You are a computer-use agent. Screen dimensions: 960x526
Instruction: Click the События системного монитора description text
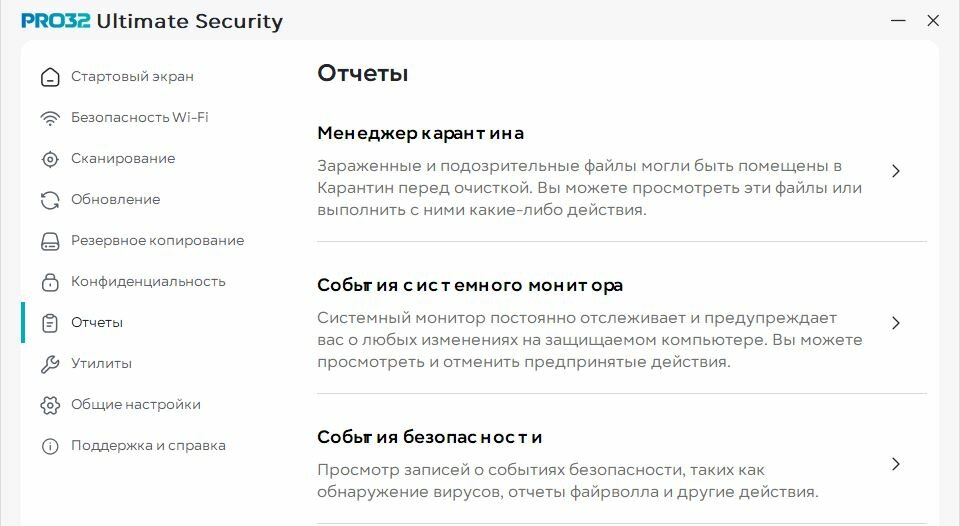(x=590, y=340)
